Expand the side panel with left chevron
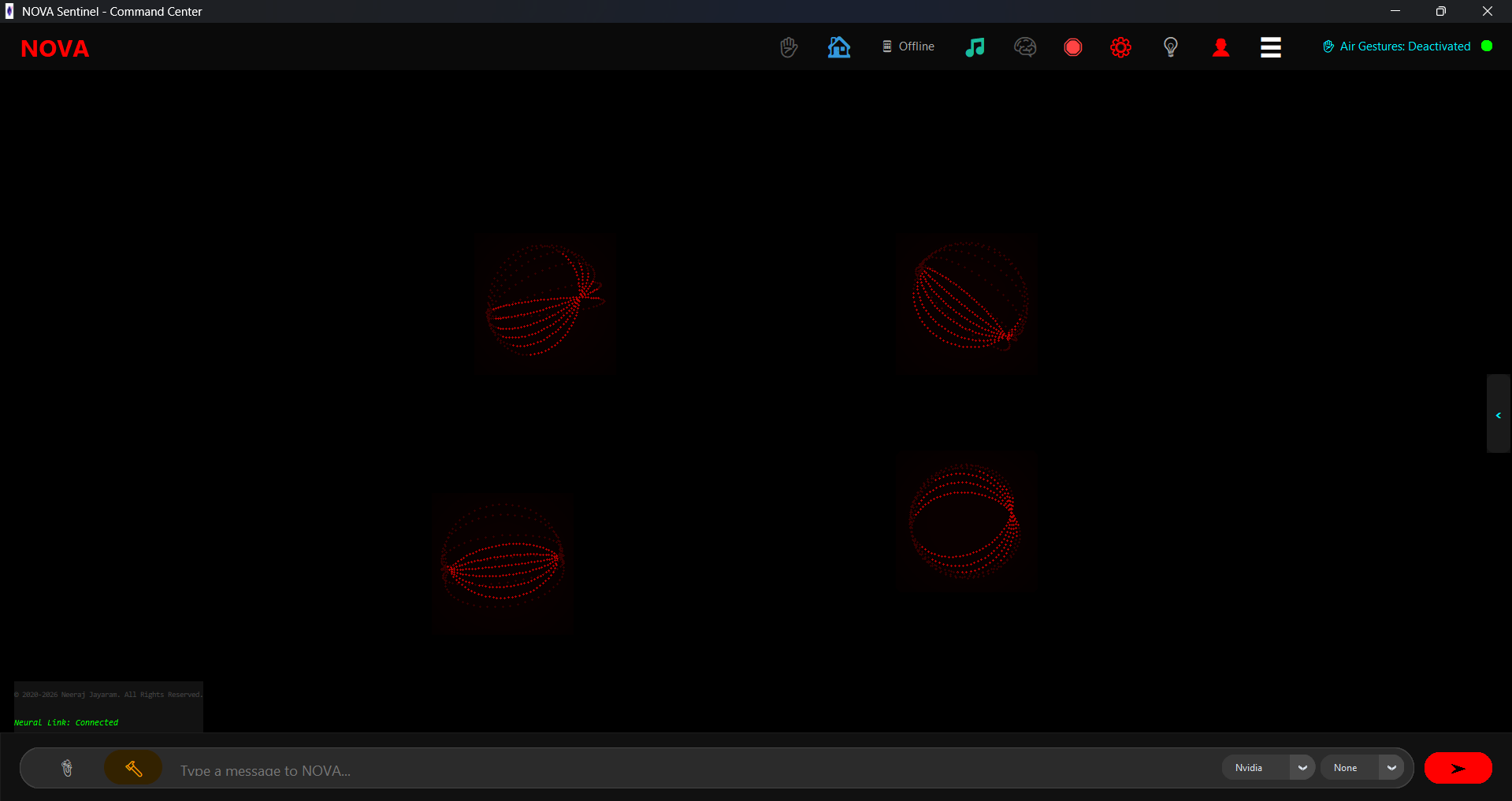 pos(1499,414)
